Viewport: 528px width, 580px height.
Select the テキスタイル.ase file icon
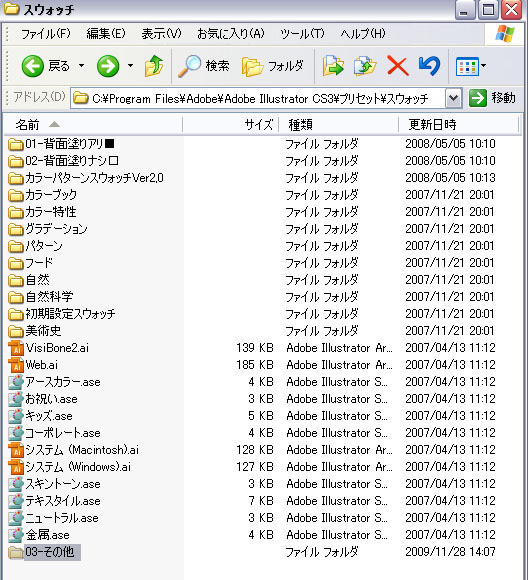pyautogui.click(x=16, y=501)
